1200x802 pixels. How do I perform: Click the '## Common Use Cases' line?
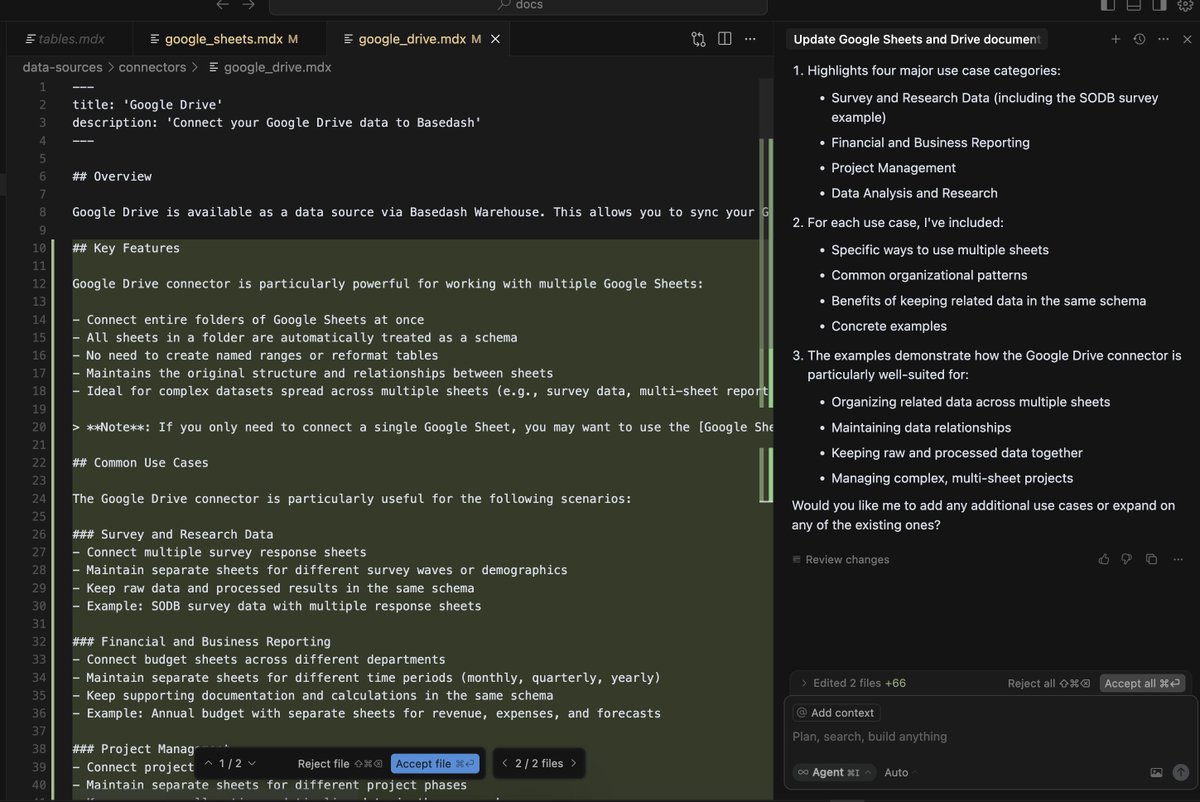pos(140,463)
